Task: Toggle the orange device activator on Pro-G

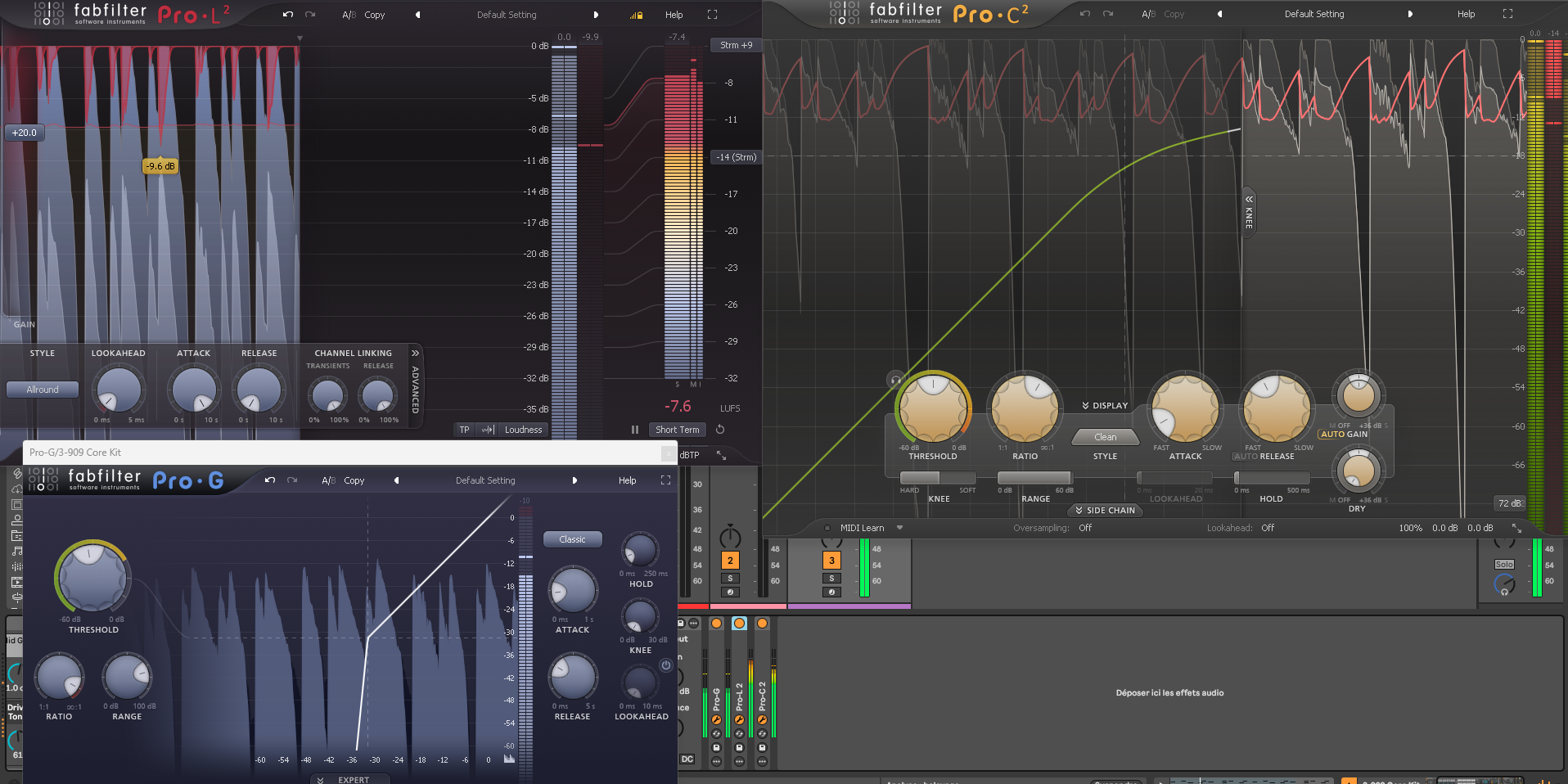Action: click(717, 624)
